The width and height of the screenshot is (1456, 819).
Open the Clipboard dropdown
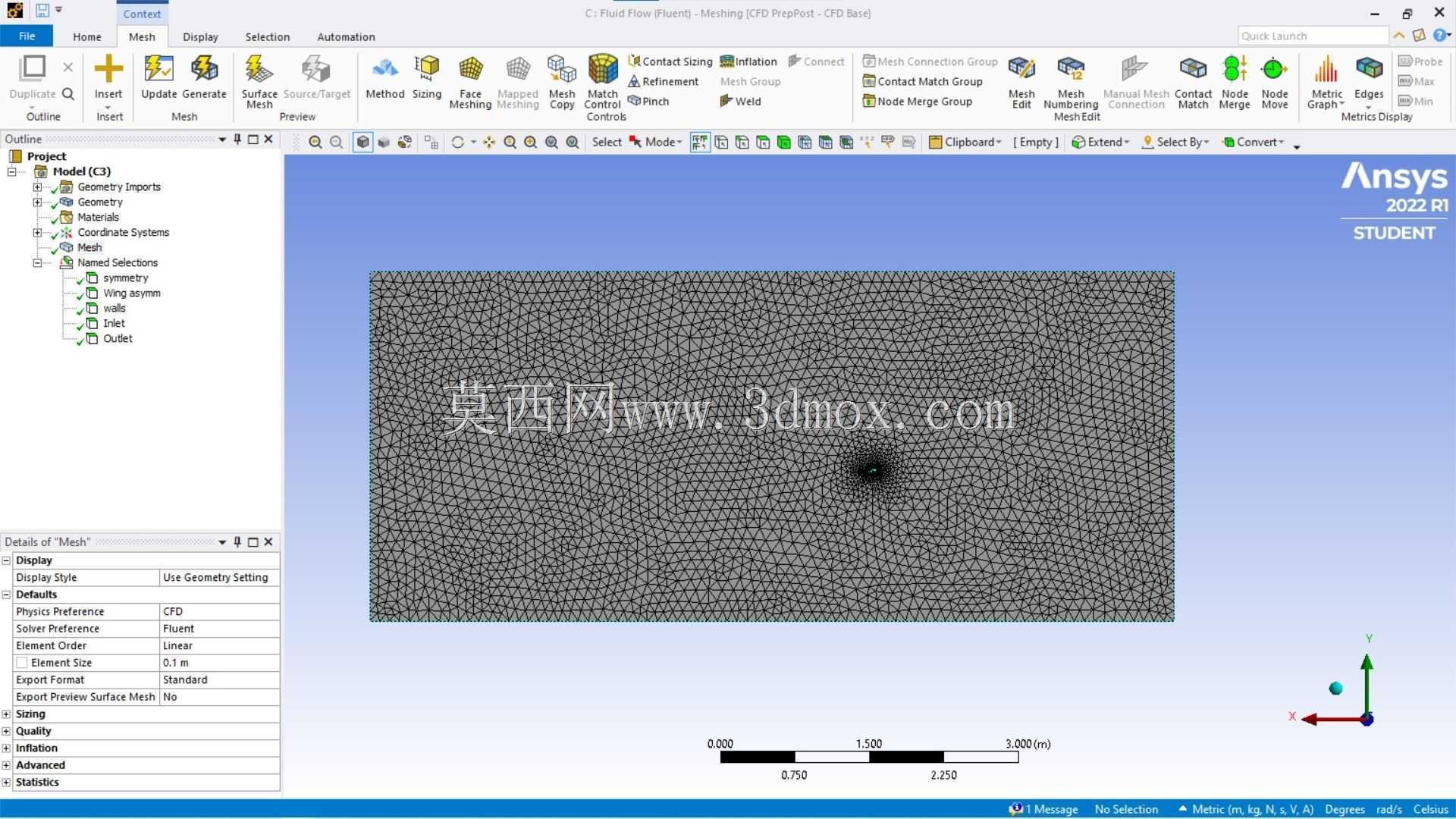coord(965,142)
